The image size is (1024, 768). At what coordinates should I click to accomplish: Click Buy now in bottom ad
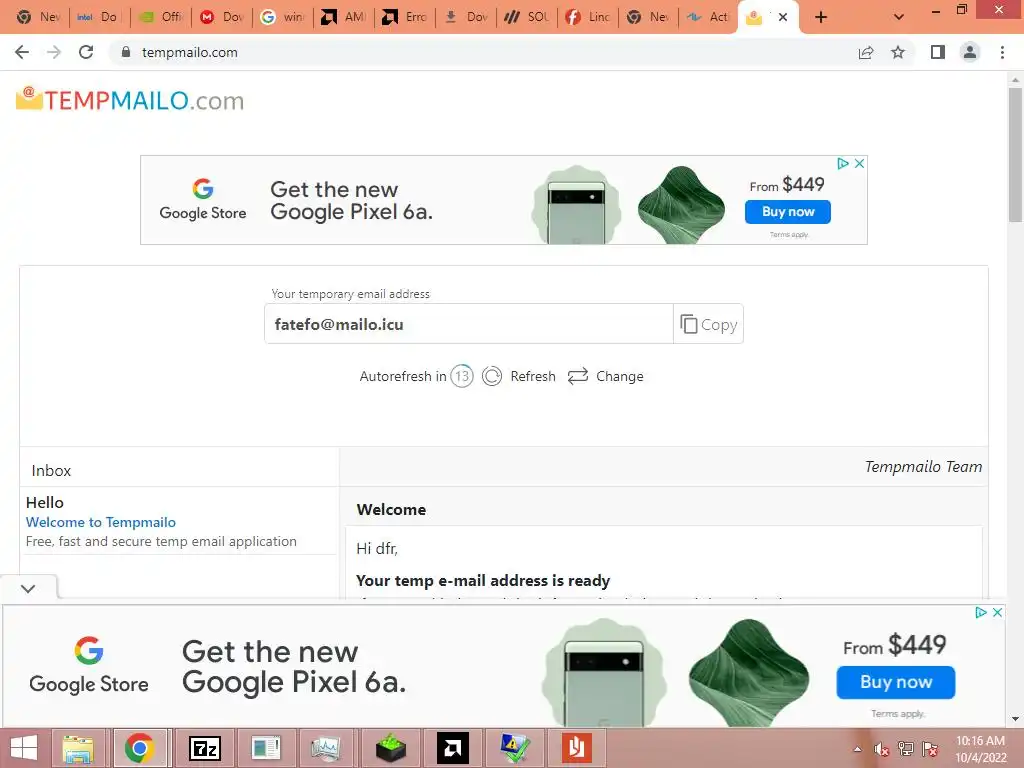[x=895, y=682]
